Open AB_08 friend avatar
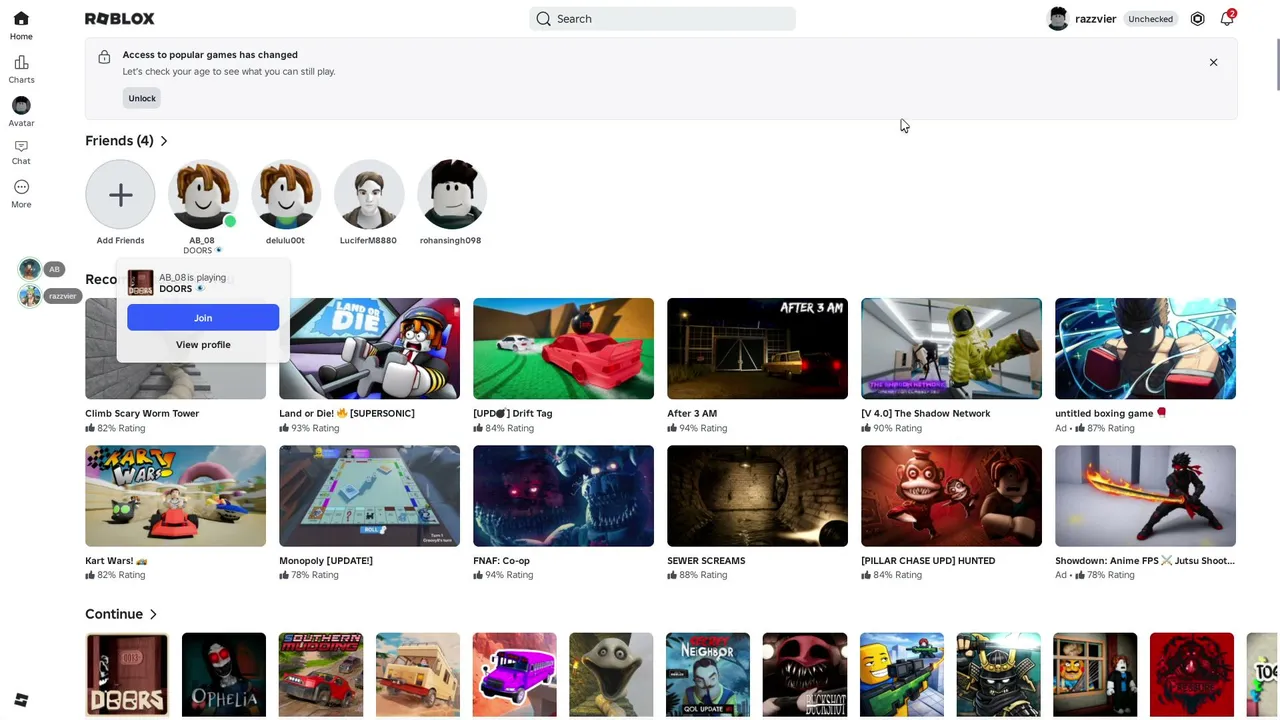Image resolution: width=1280 pixels, height=720 pixels. pos(203,194)
